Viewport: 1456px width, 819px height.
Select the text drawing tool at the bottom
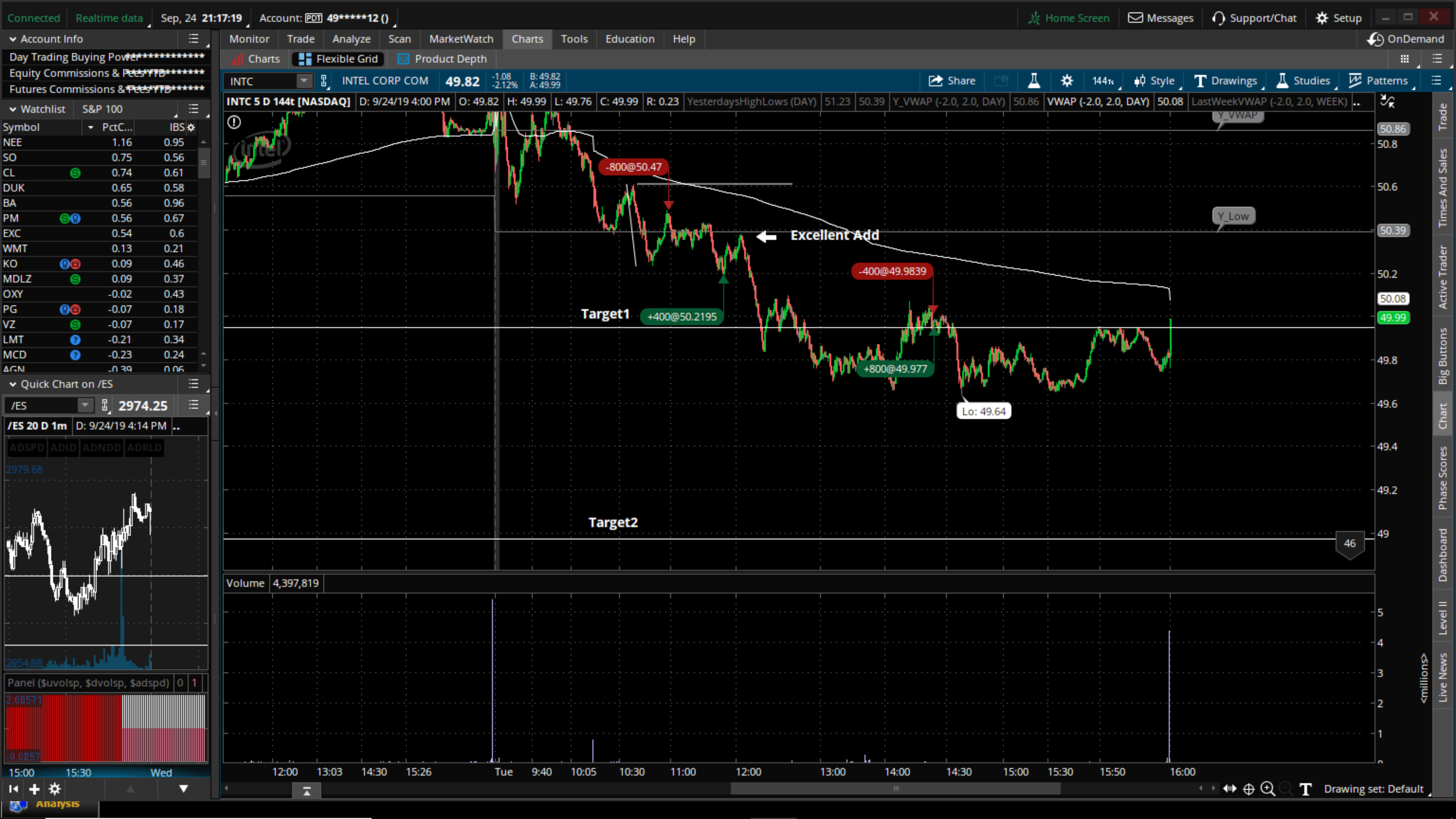[1305, 789]
